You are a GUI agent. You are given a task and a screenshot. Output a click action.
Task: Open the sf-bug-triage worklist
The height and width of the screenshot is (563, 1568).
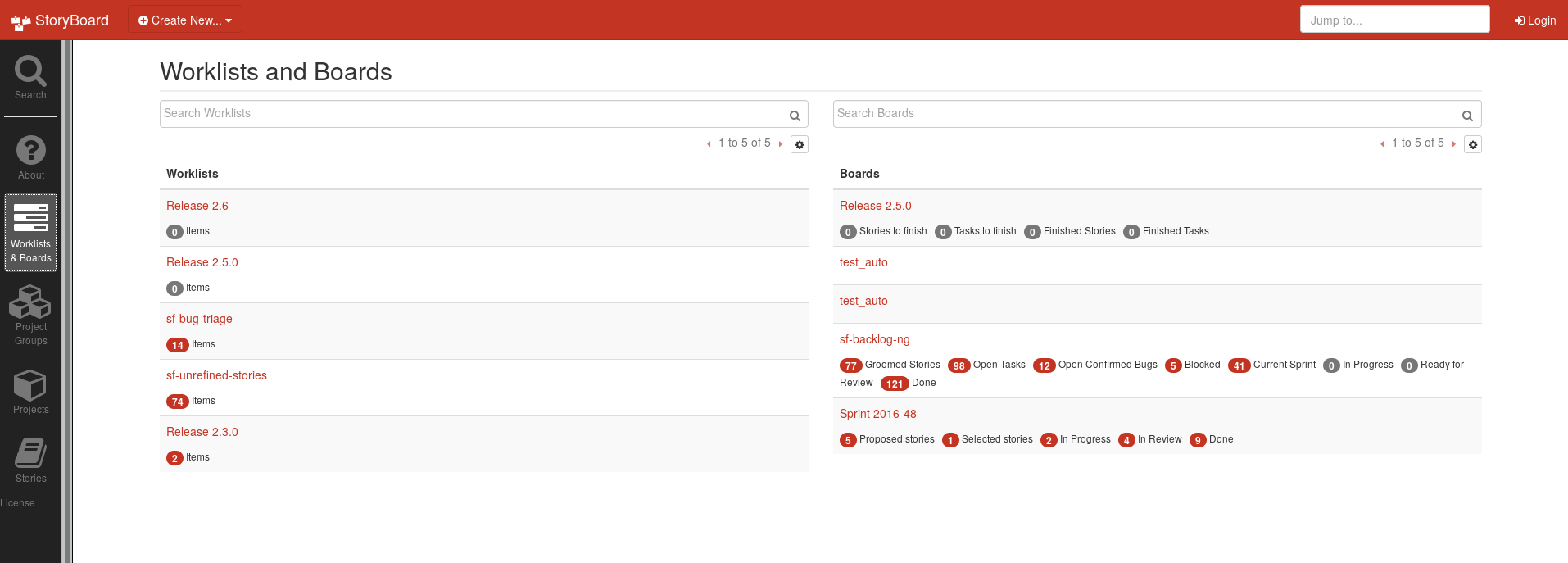(x=199, y=319)
